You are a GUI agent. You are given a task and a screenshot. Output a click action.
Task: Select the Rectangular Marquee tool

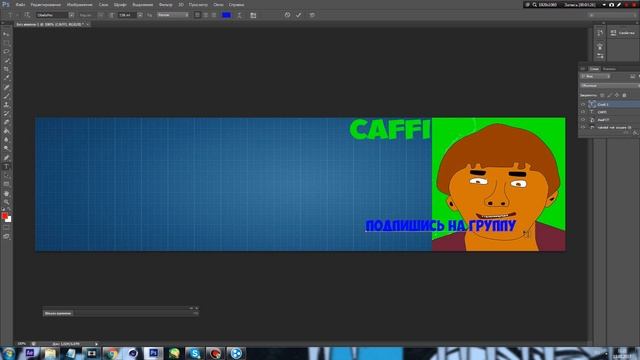pyautogui.click(x=6, y=43)
